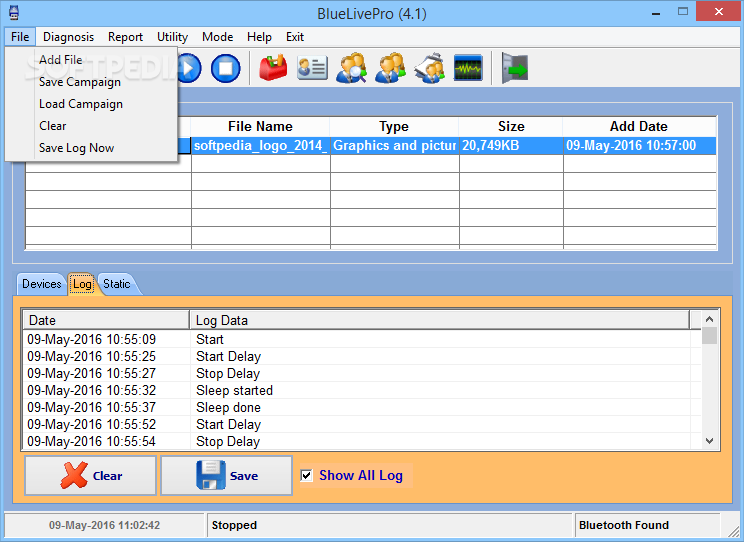Viewport: 744px width, 542px height.
Task: Click the exit door icon with green arrow
Action: pos(515,68)
